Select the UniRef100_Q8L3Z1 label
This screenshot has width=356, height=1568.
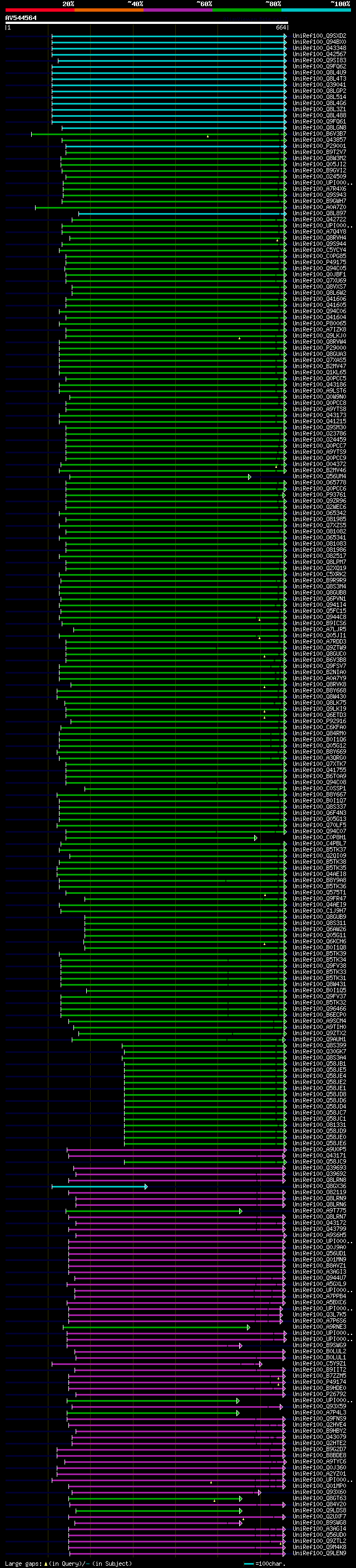pos(319,109)
